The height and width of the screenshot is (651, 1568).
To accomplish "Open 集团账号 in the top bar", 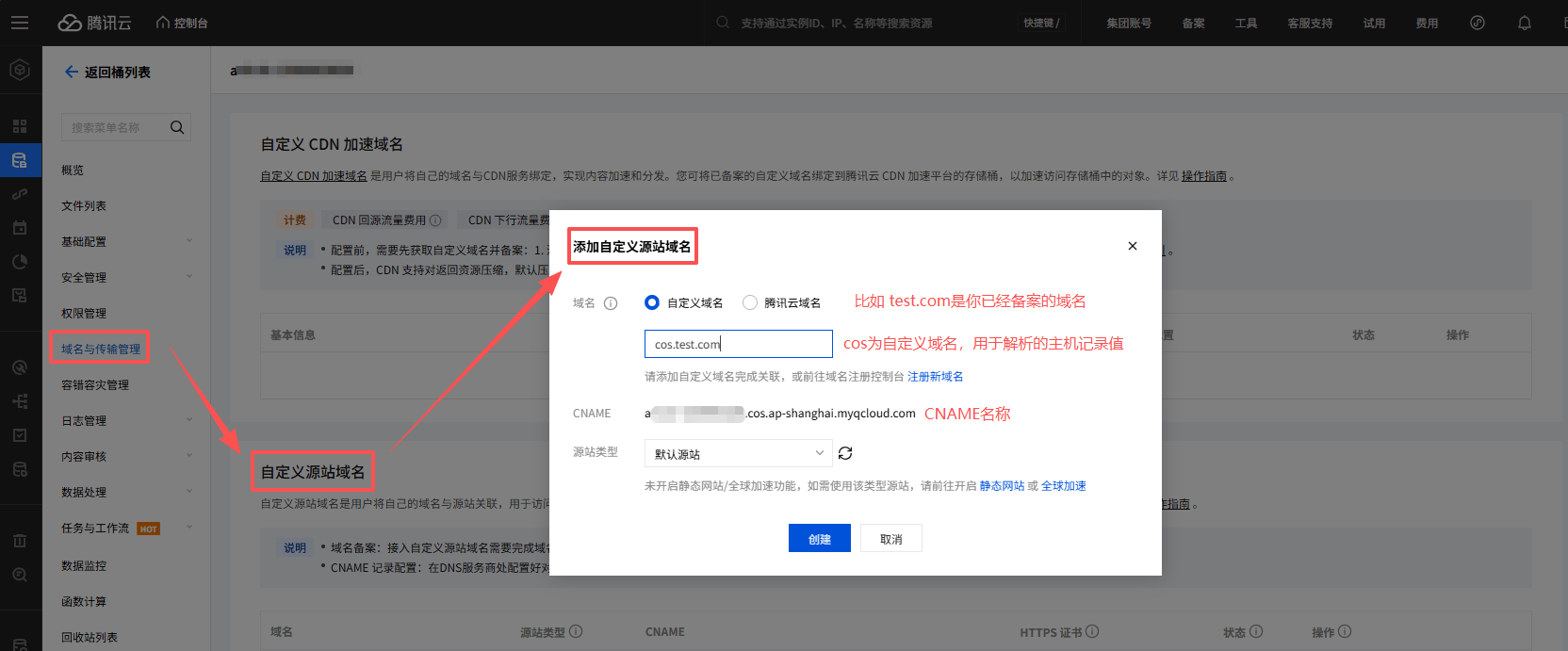I will (1129, 23).
